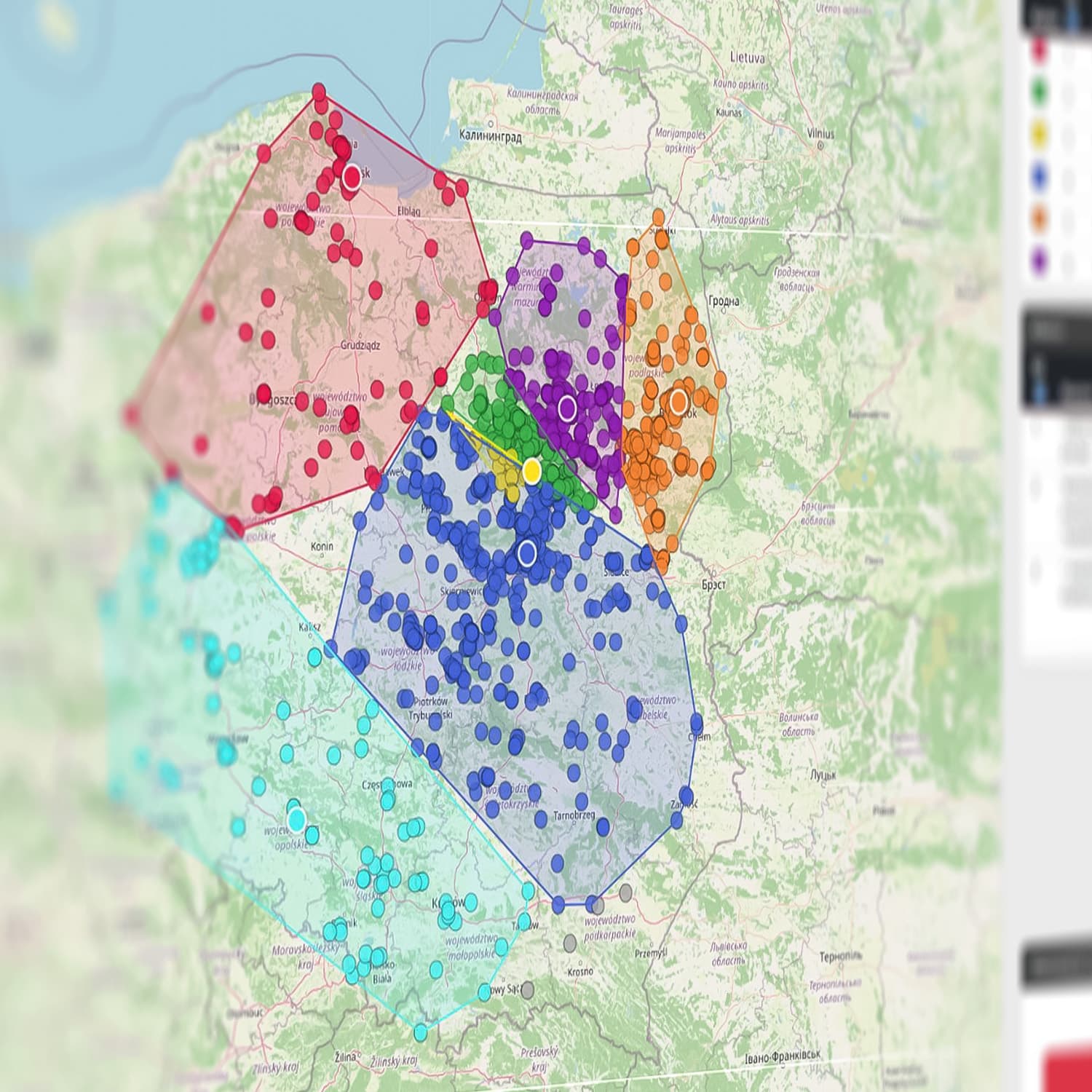
Task: Click the orange cluster's white-ringed center marker
Action: click(x=678, y=401)
